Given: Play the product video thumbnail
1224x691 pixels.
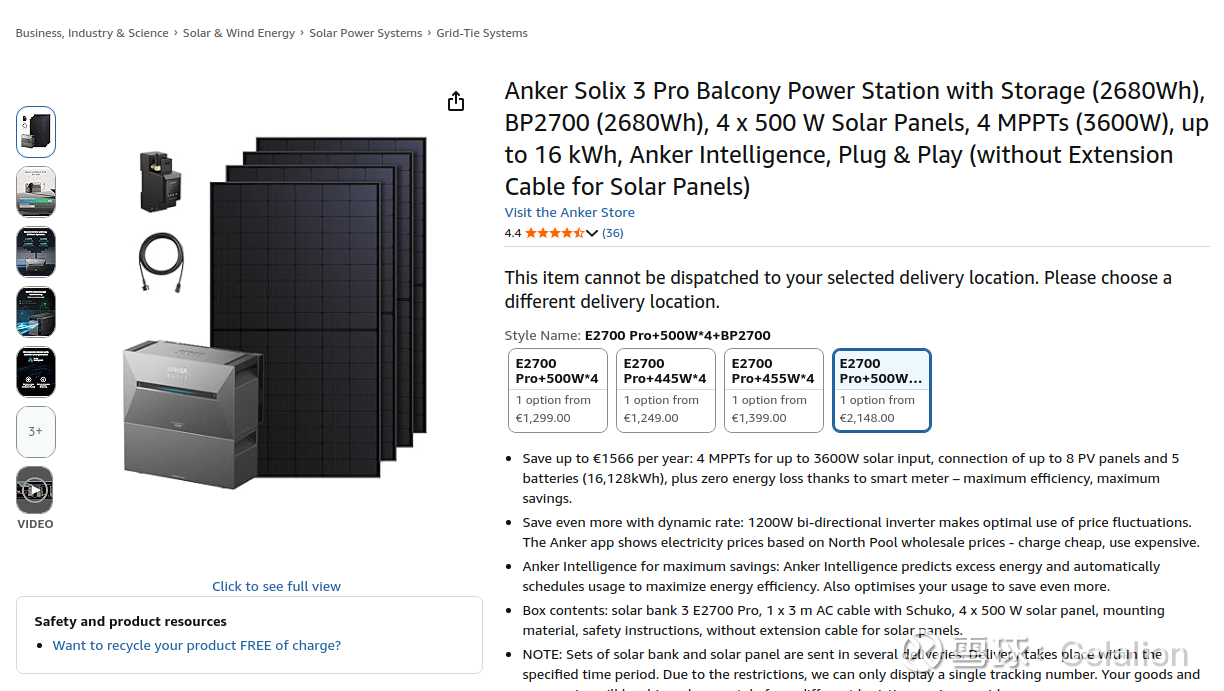Looking at the screenshot, I should [x=35, y=490].
